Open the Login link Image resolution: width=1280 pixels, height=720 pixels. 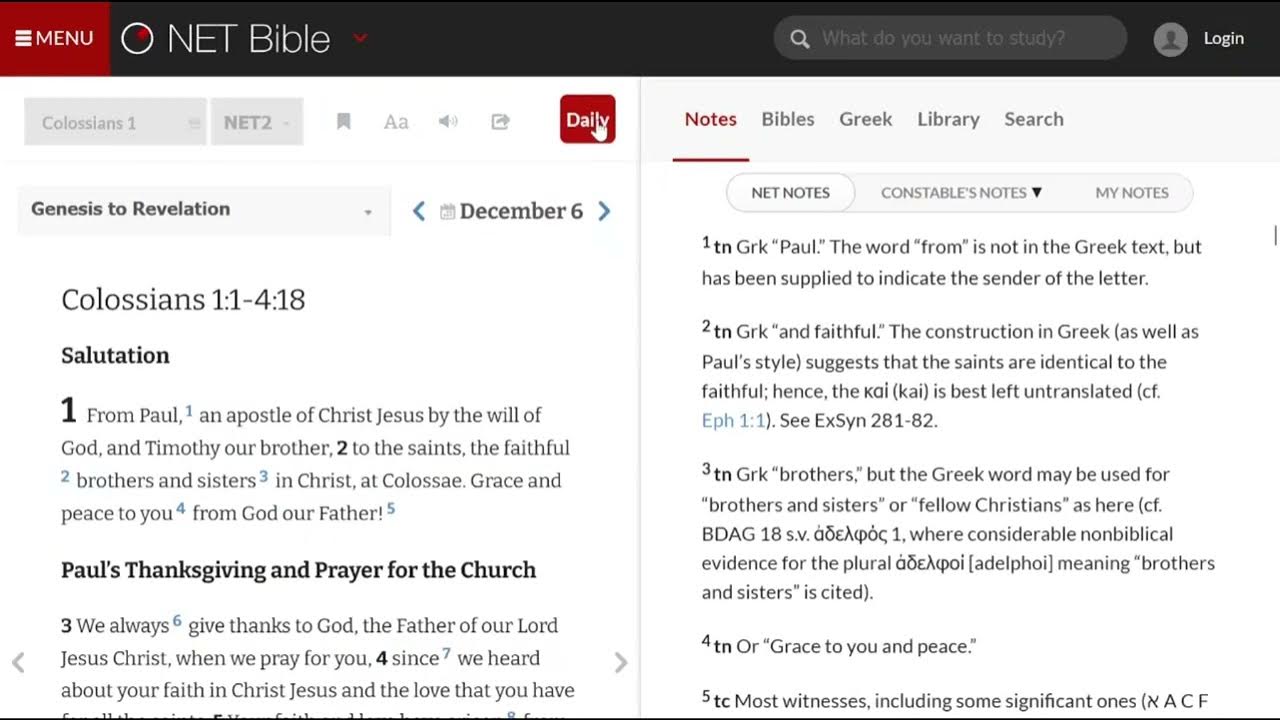tap(1223, 38)
